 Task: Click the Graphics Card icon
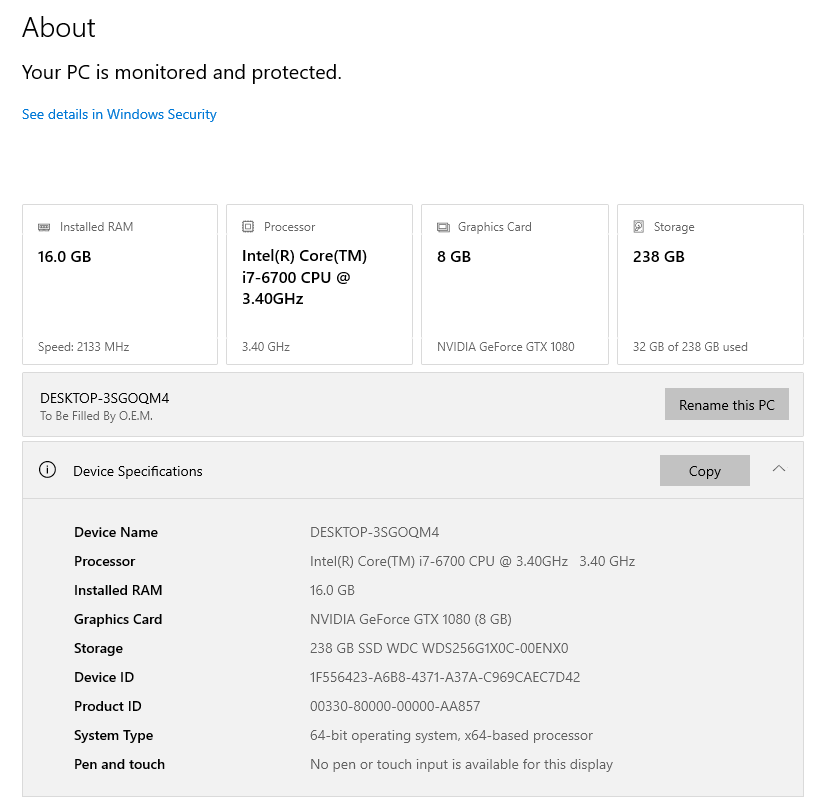[x=443, y=227]
